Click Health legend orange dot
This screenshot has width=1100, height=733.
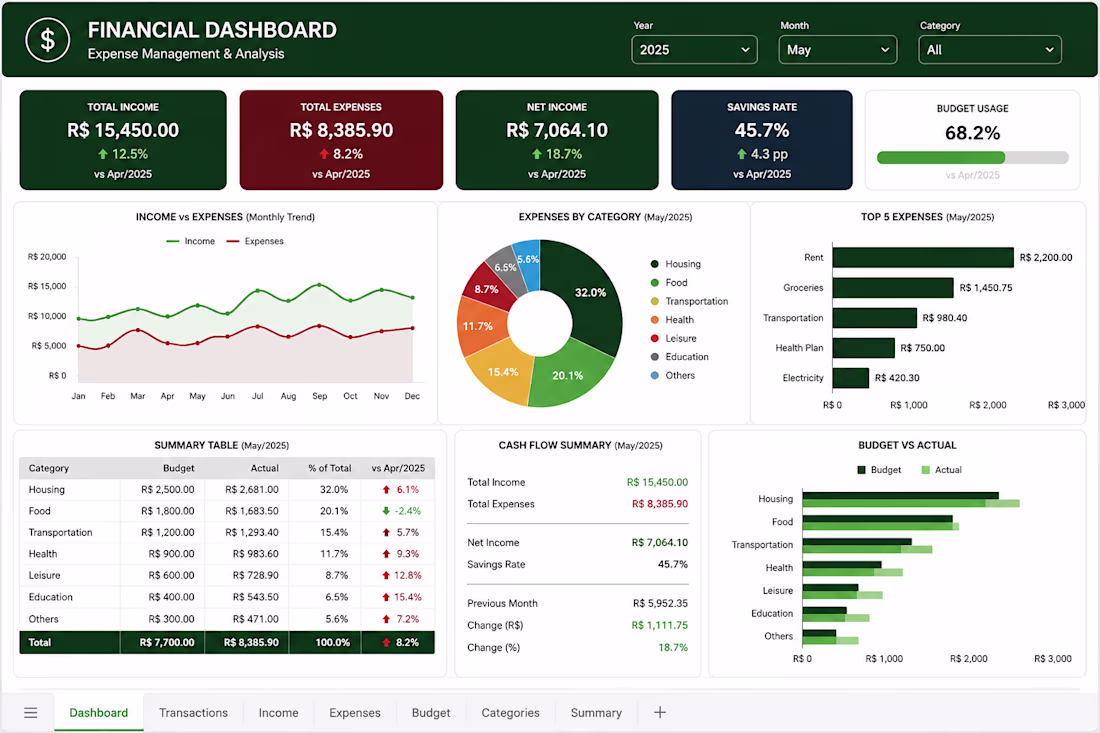[x=655, y=320]
